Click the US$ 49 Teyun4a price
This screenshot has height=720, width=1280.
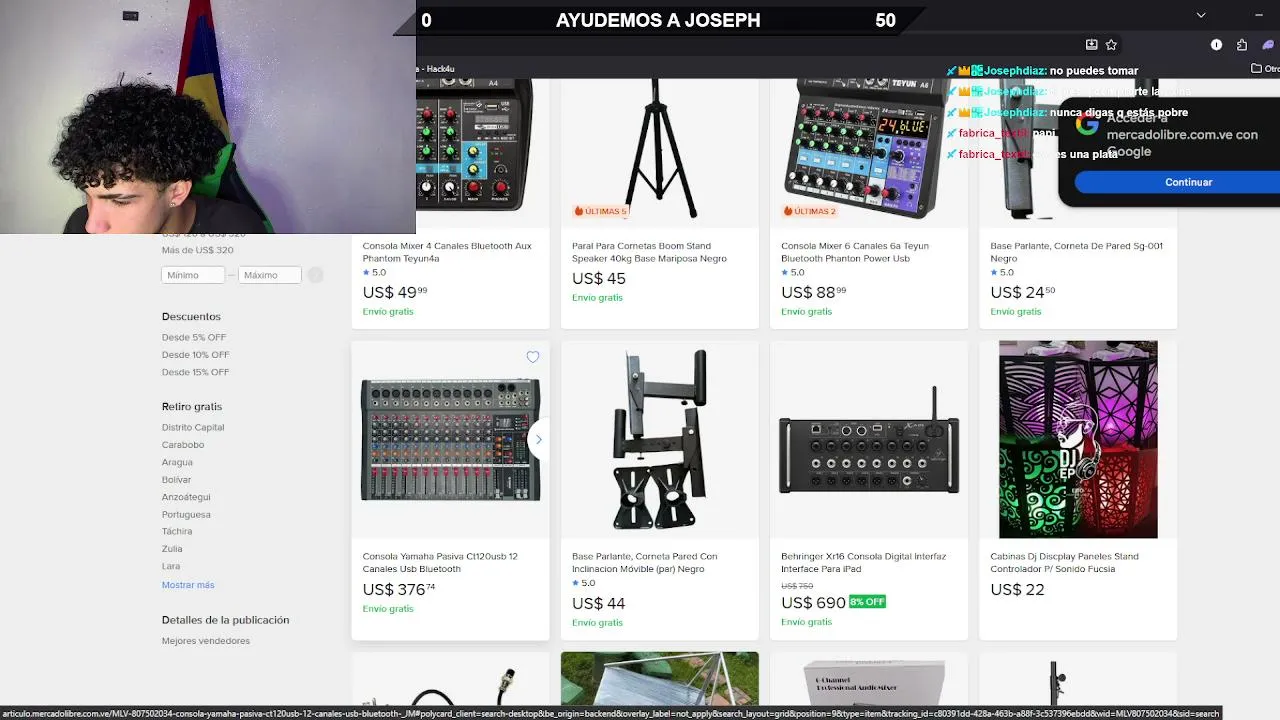point(395,292)
